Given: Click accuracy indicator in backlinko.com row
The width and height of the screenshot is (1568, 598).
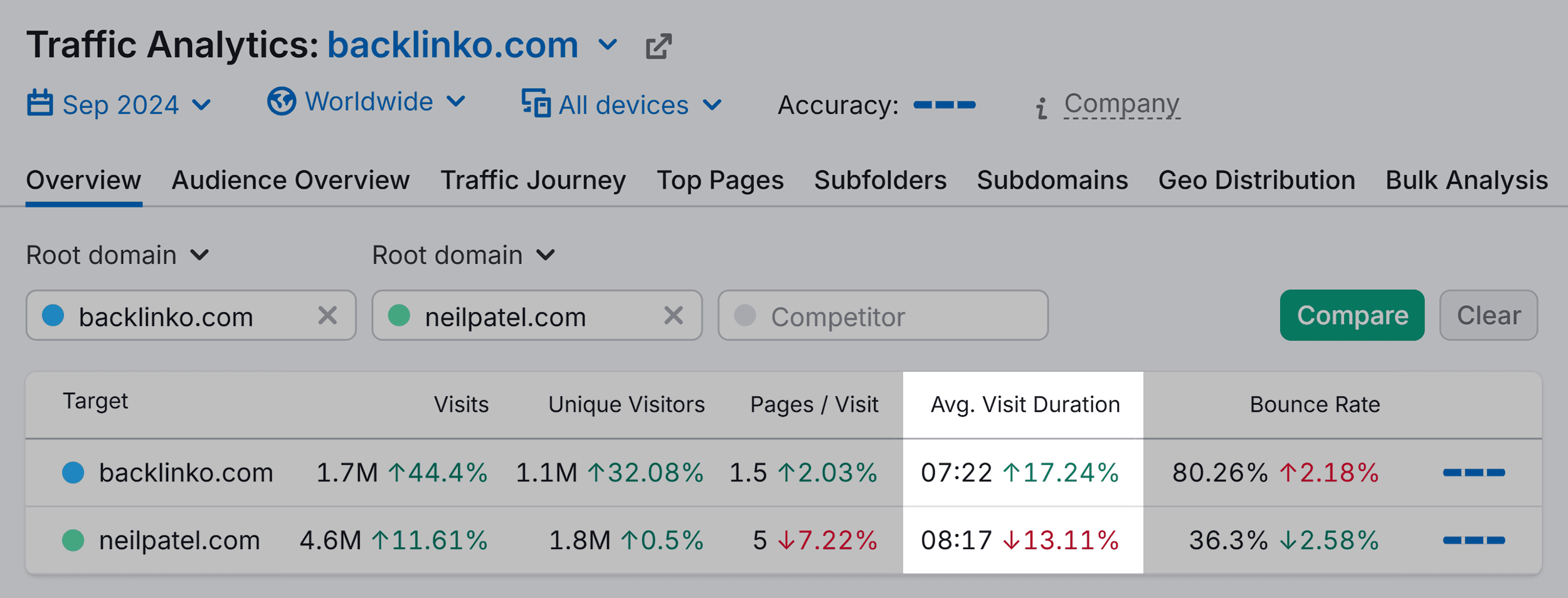Looking at the screenshot, I should (1474, 473).
